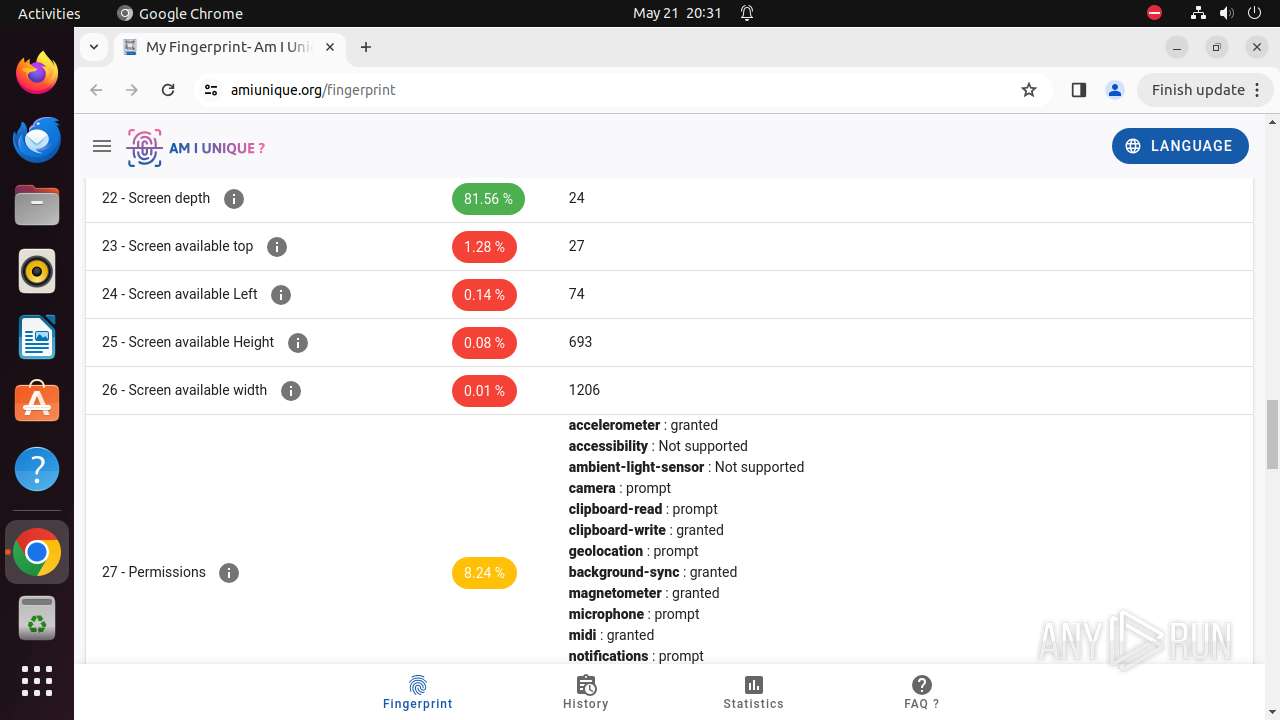Switch to the History bottom tab

point(586,692)
